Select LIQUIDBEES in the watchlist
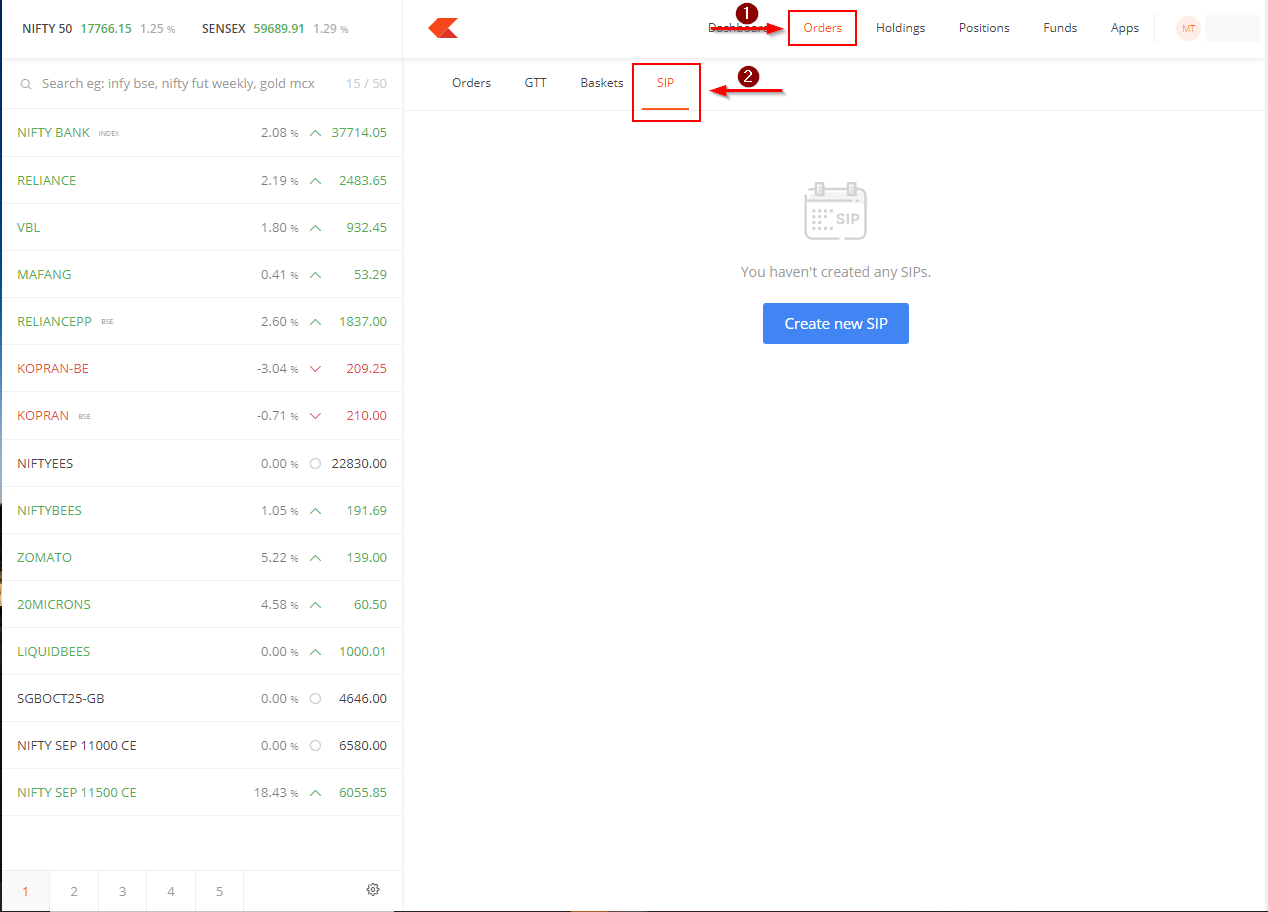 pos(202,651)
